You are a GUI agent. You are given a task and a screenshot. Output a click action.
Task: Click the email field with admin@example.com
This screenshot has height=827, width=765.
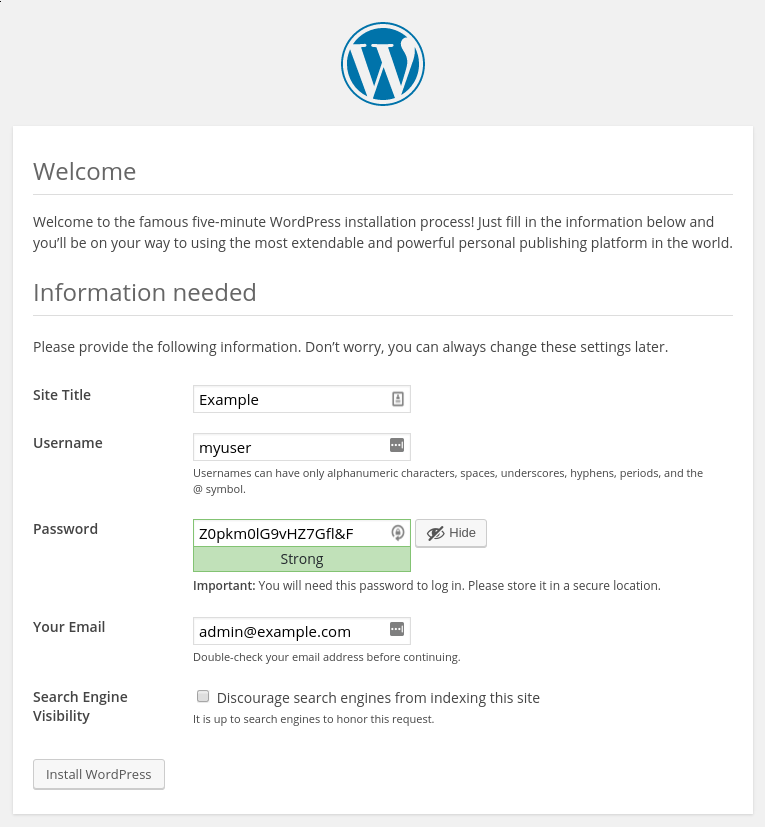click(290, 631)
